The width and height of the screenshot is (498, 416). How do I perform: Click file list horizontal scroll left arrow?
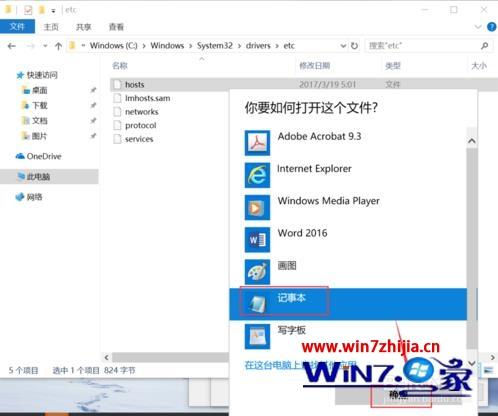pos(106,357)
